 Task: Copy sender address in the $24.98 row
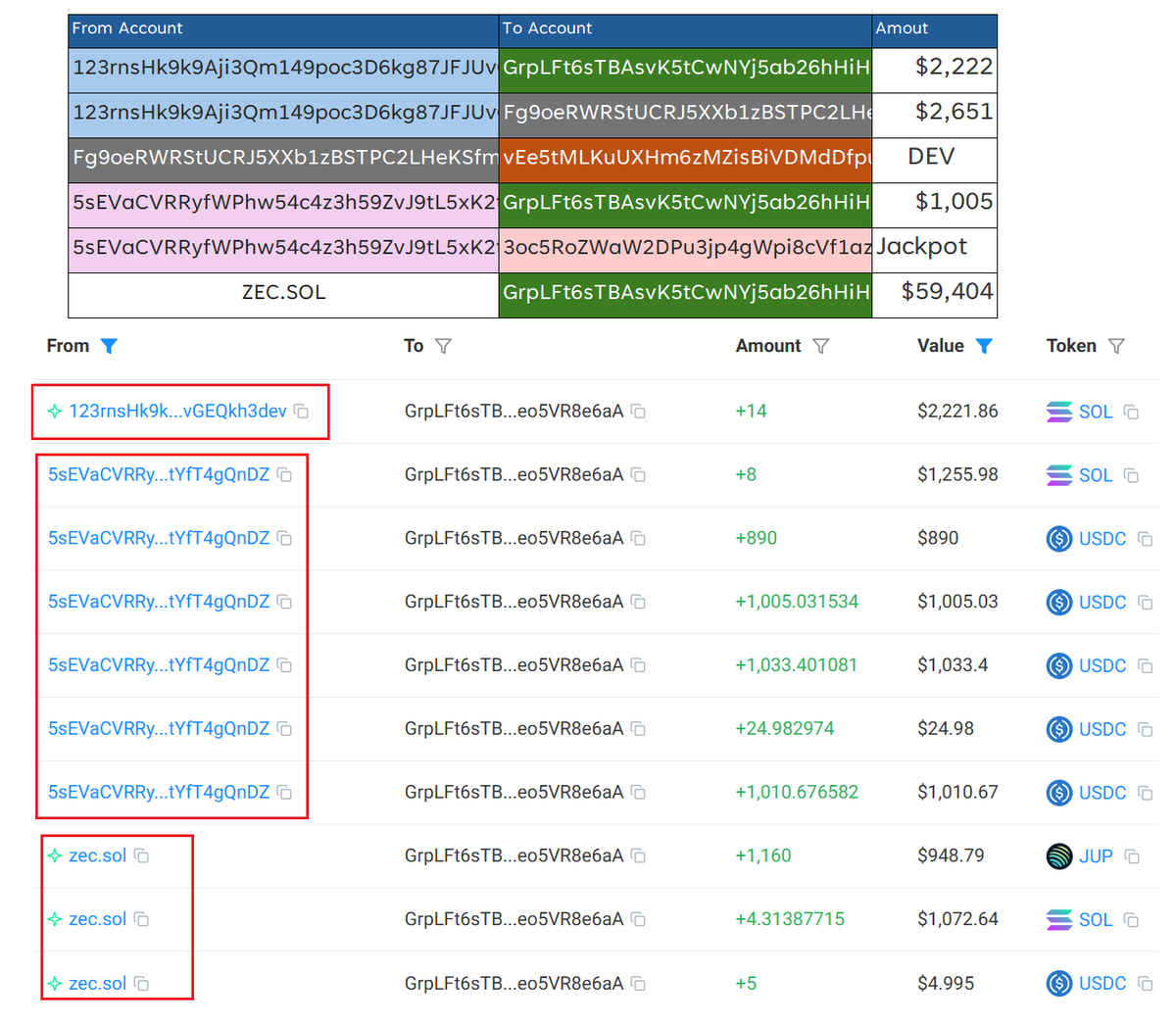(x=284, y=728)
